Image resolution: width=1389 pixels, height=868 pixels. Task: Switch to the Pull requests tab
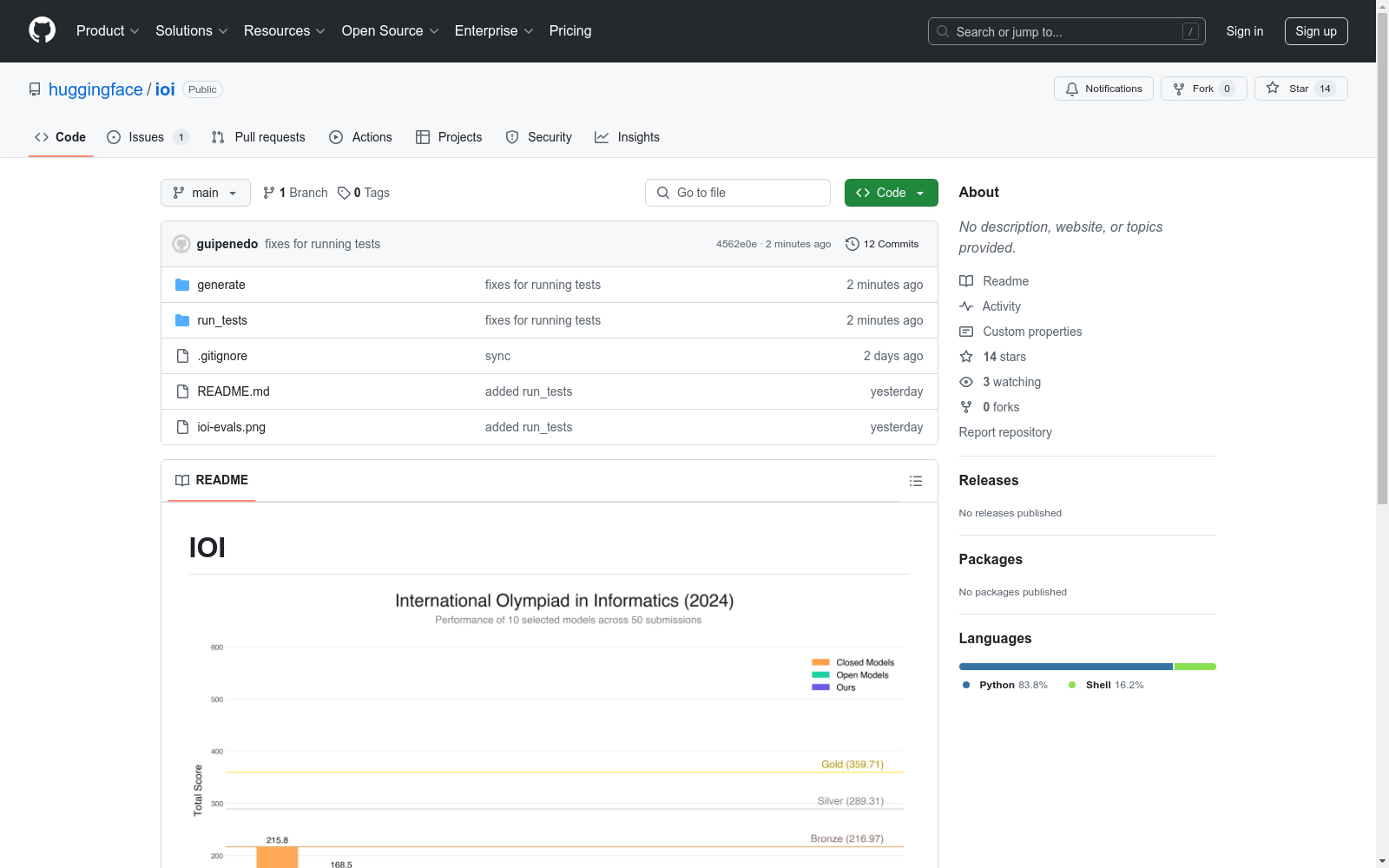click(x=258, y=137)
